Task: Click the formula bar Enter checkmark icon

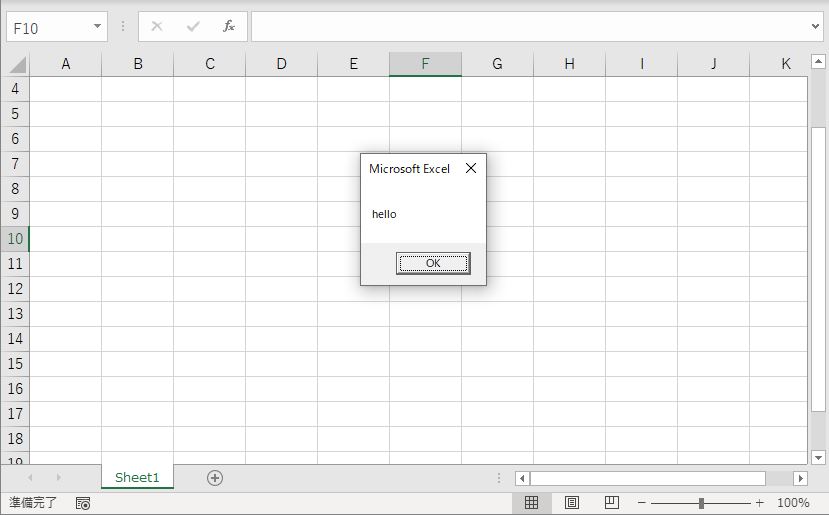Action: (193, 27)
